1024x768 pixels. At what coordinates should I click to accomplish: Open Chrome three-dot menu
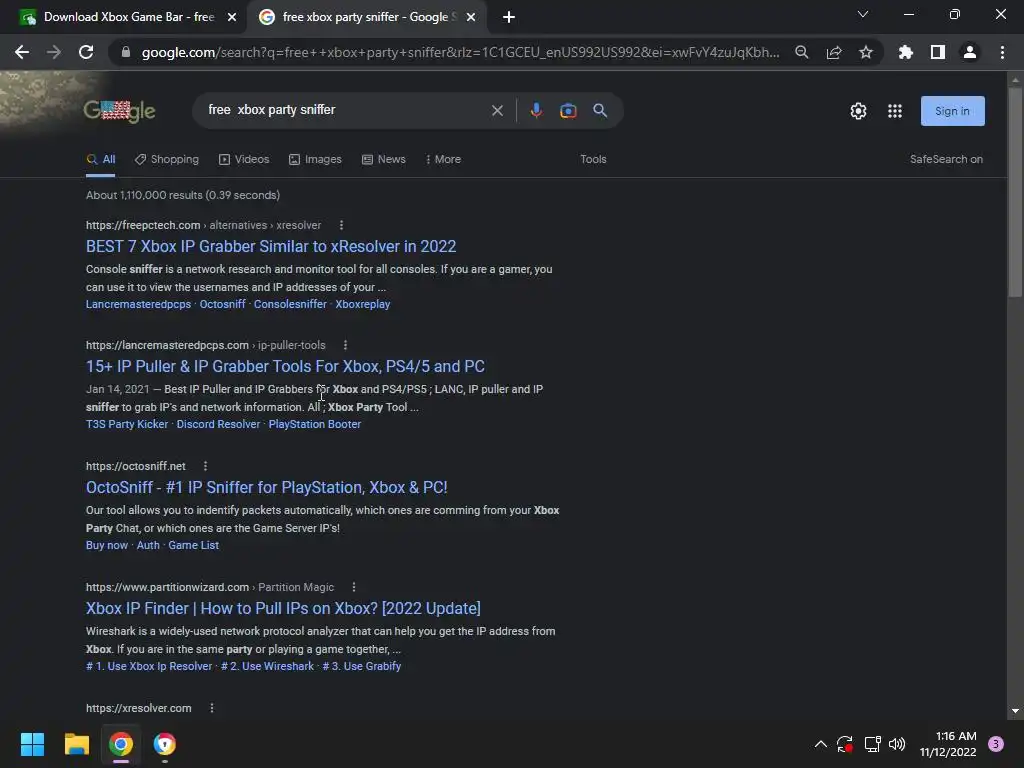1002,52
